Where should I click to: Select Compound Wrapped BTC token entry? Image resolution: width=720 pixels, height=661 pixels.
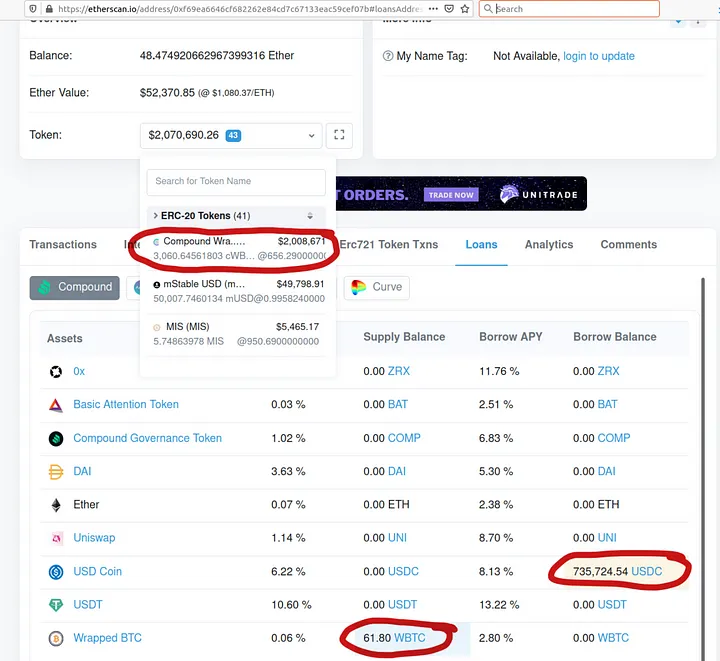coord(238,249)
